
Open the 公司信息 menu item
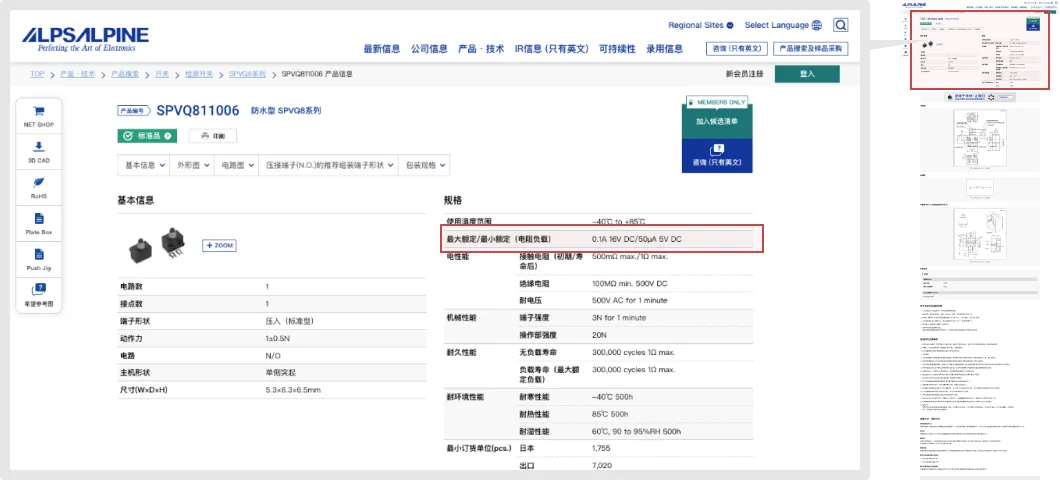pos(429,49)
